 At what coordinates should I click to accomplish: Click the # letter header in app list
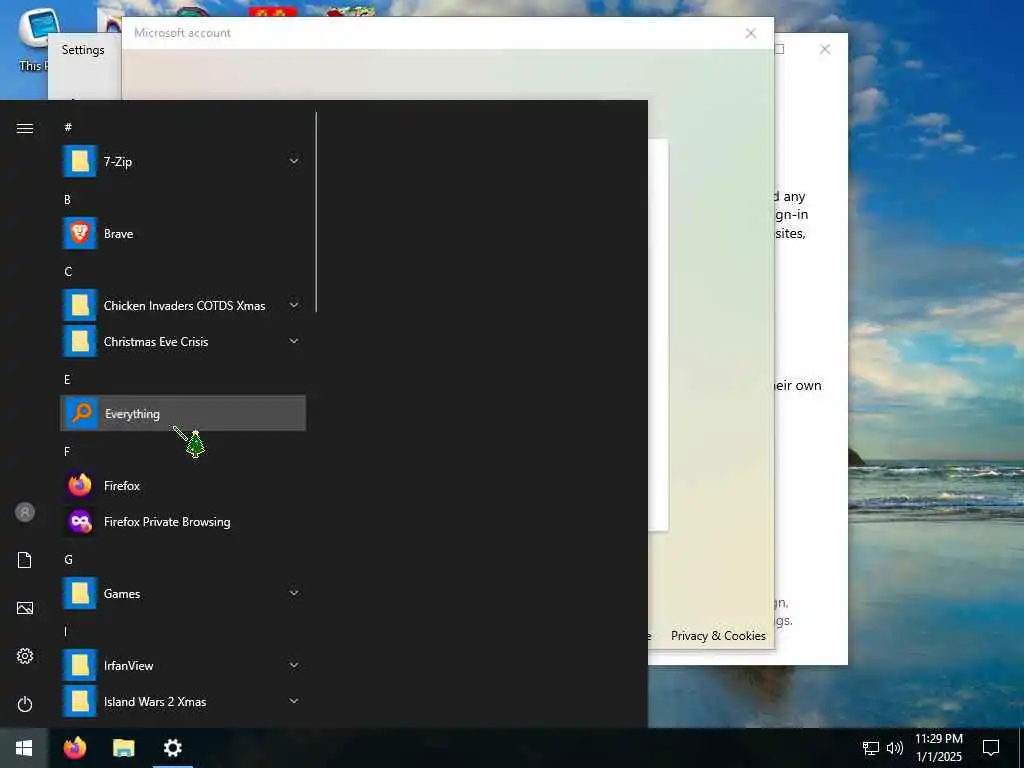pos(68,127)
